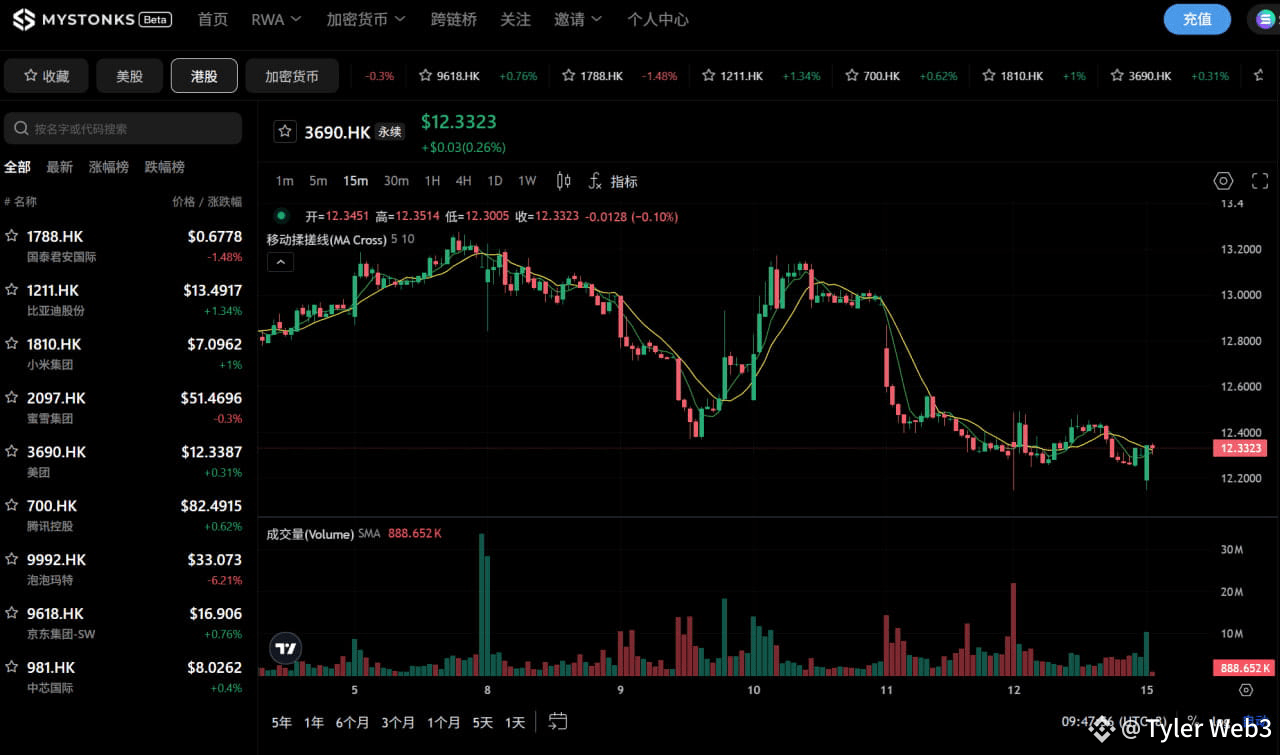Click the 充值 deposit button
This screenshot has height=755, width=1280.
click(x=1198, y=19)
